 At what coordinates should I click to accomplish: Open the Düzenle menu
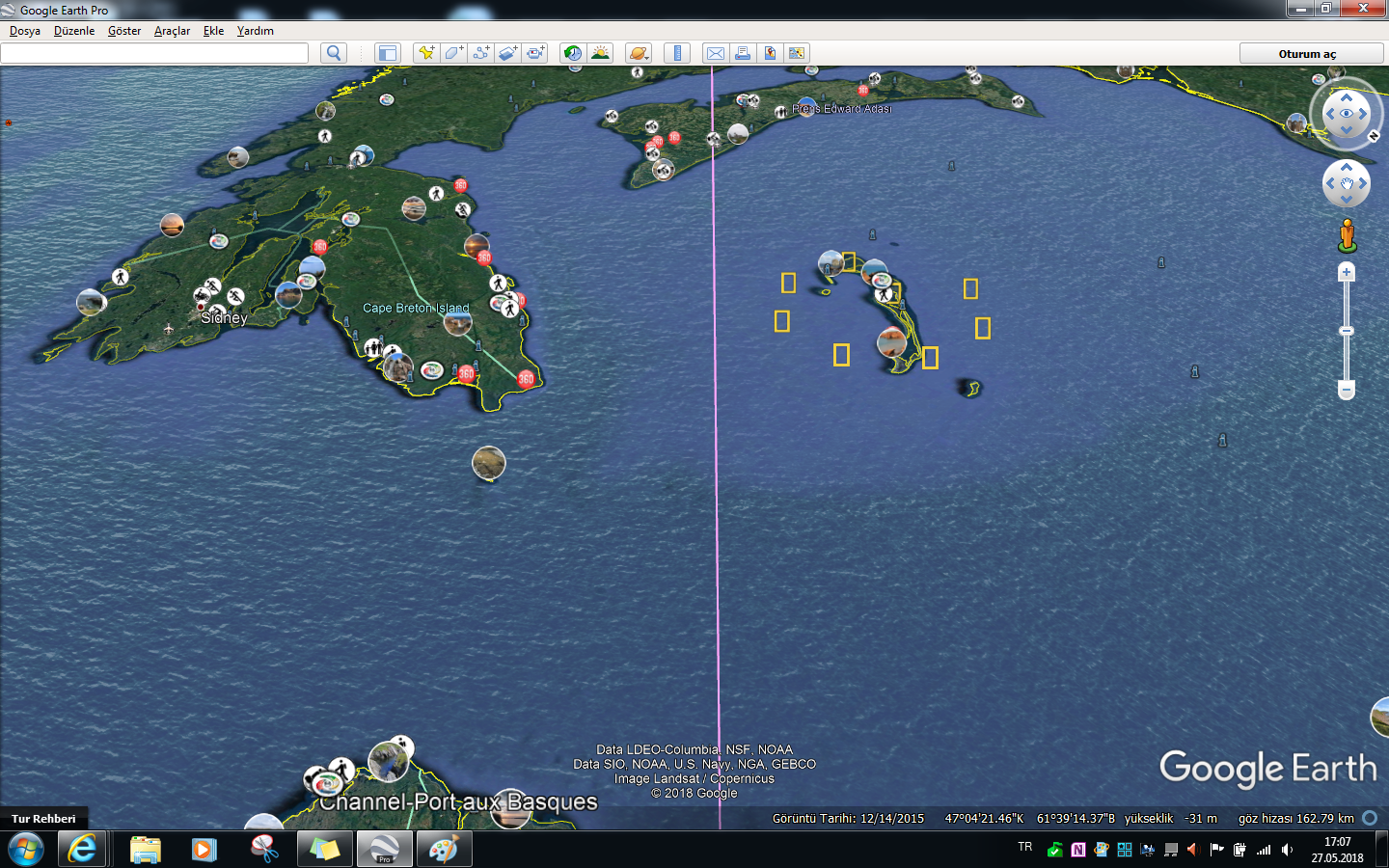click(74, 31)
